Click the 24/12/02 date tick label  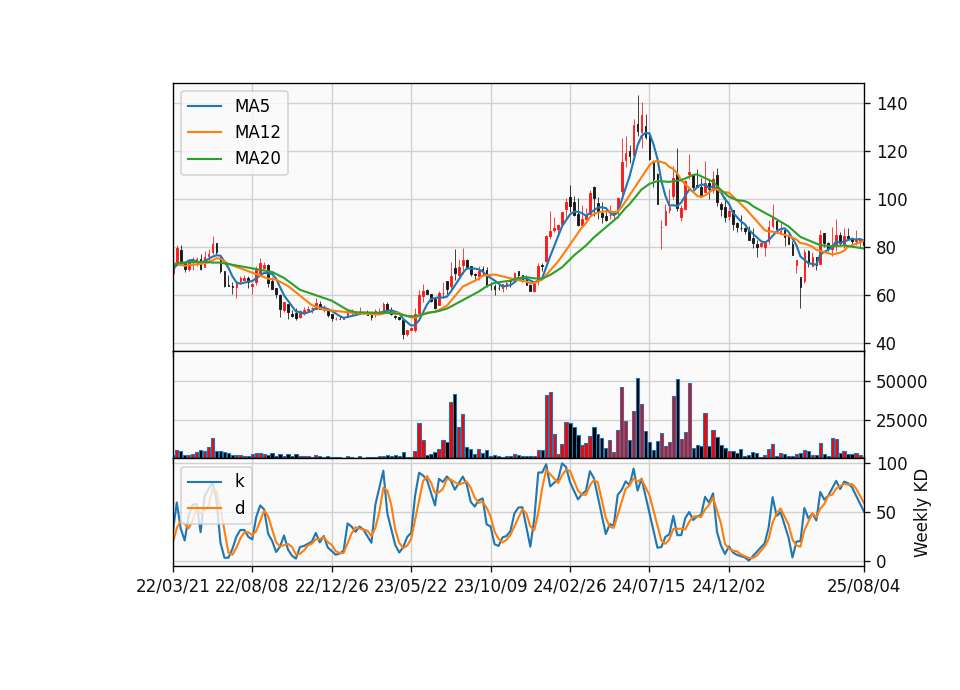(x=729, y=586)
